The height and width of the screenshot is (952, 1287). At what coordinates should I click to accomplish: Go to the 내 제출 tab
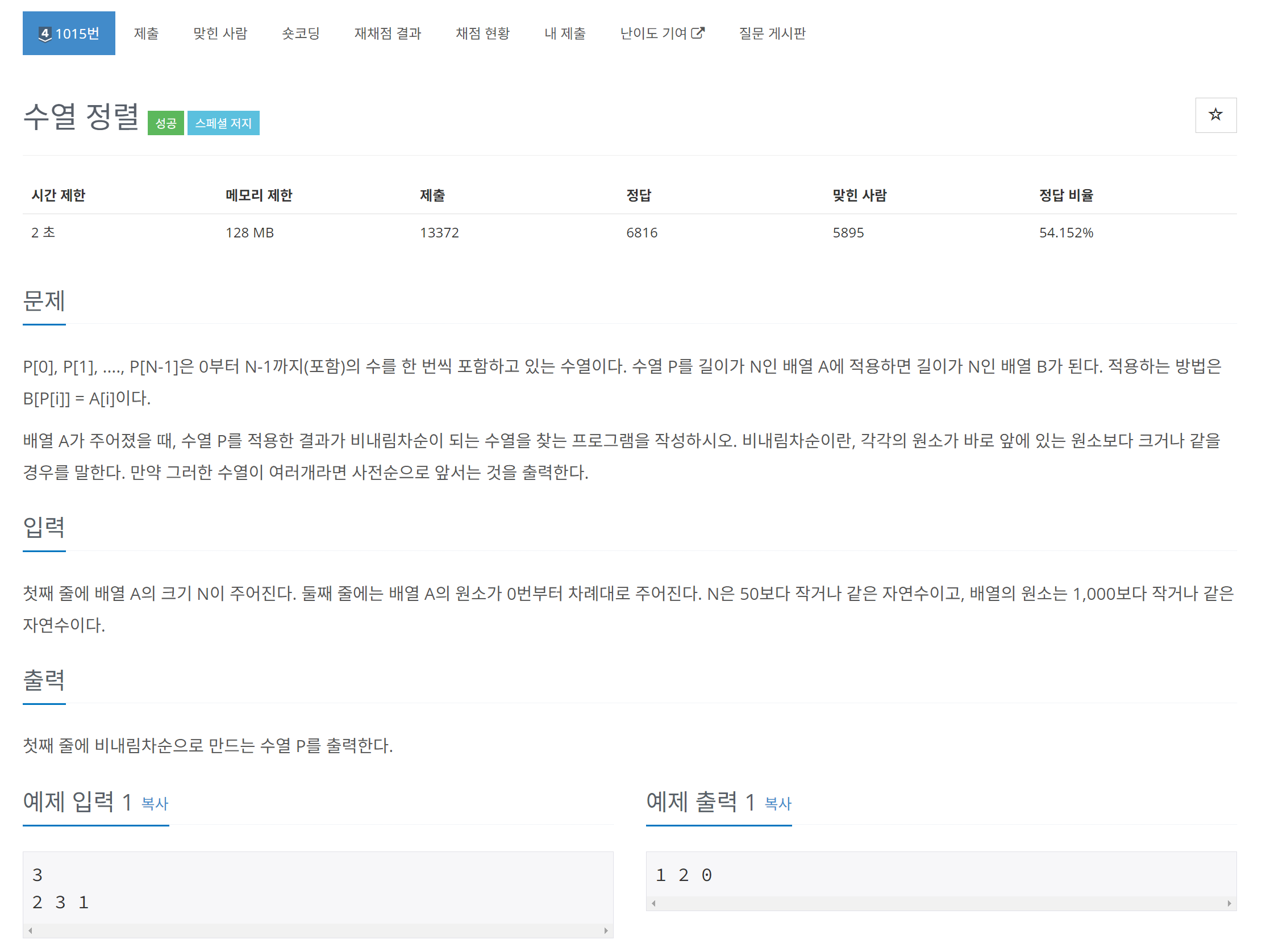[564, 34]
